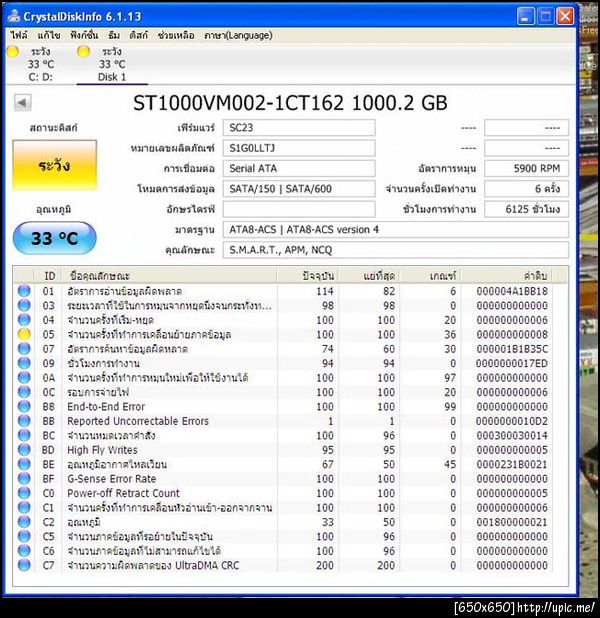Click raw value 0000000010D2
The width and height of the screenshot is (600, 618).
[x=512, y=421]
